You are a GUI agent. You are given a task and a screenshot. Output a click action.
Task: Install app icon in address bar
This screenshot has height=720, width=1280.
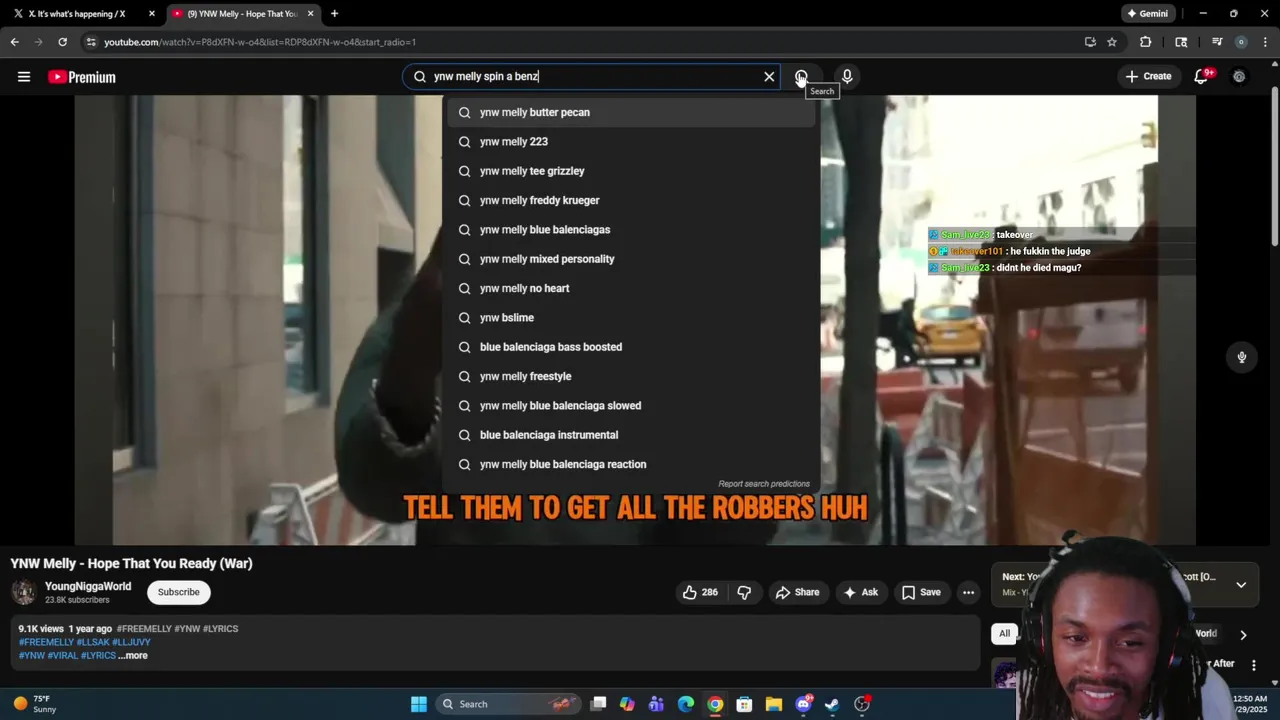pos(1090,42)
